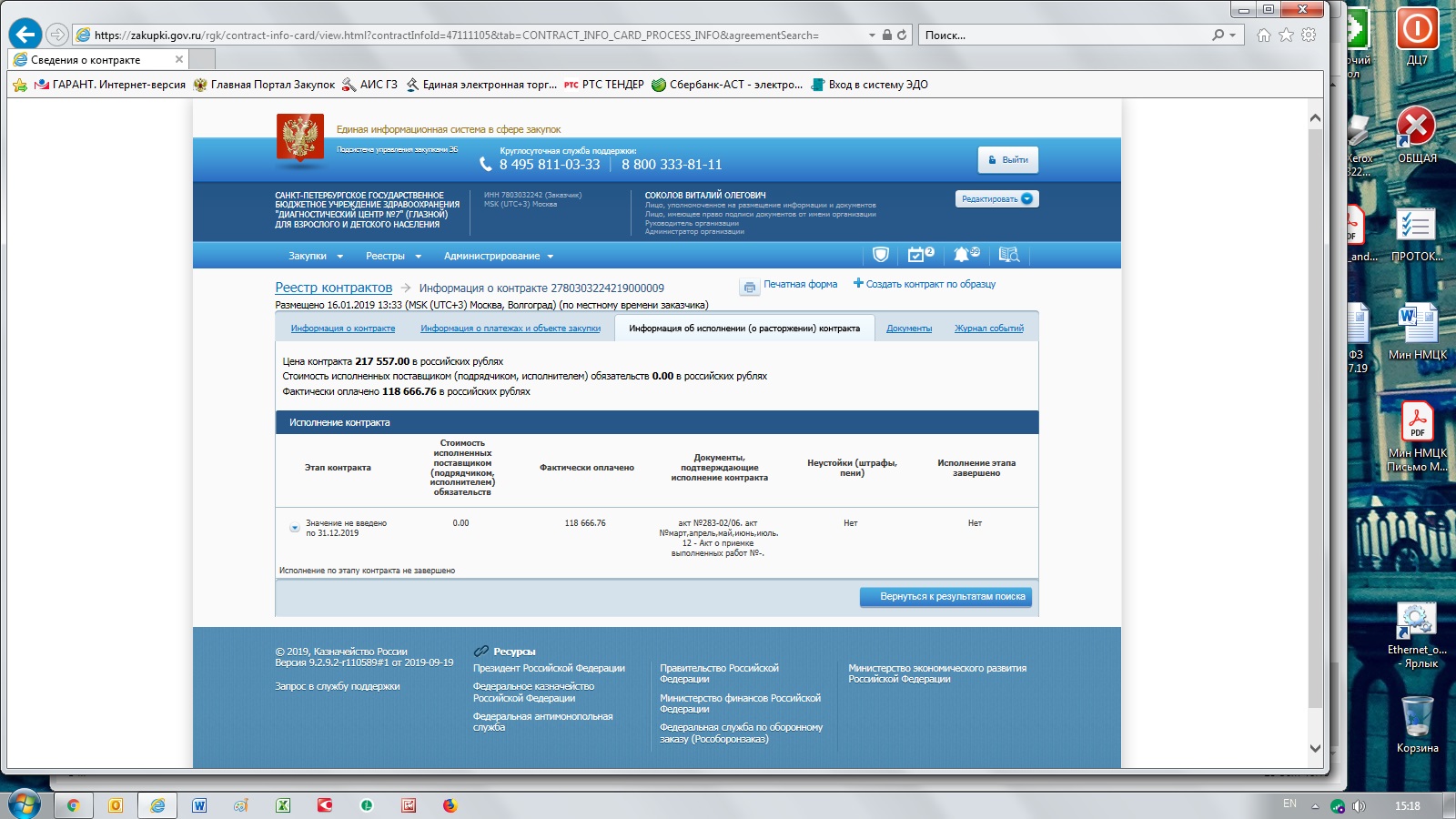Open the Ethernet shortcut on desktop
This screenshot has height=819, width=1456.
click(x=1417, y=633)
